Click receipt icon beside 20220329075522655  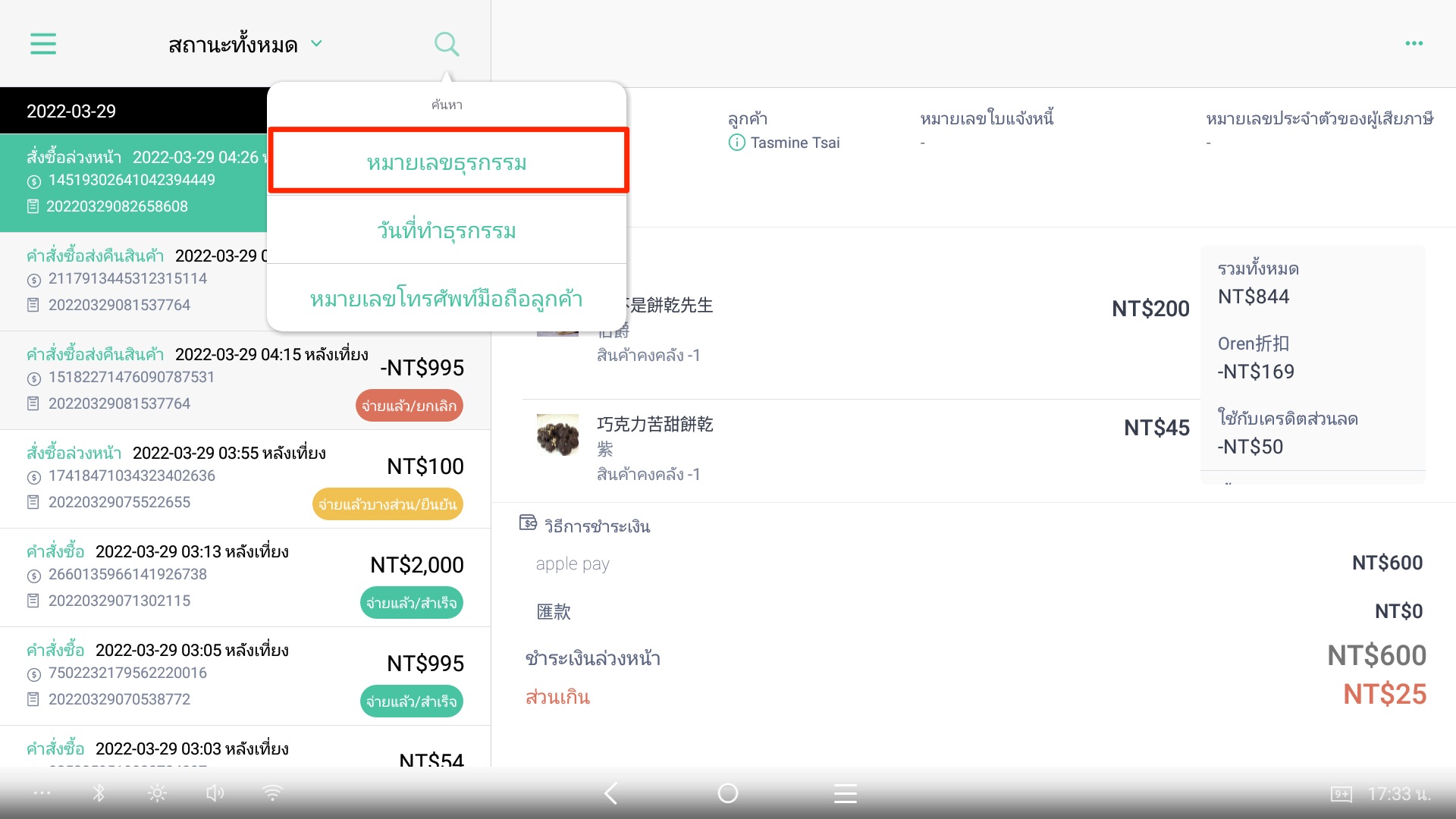coord(33,502)
